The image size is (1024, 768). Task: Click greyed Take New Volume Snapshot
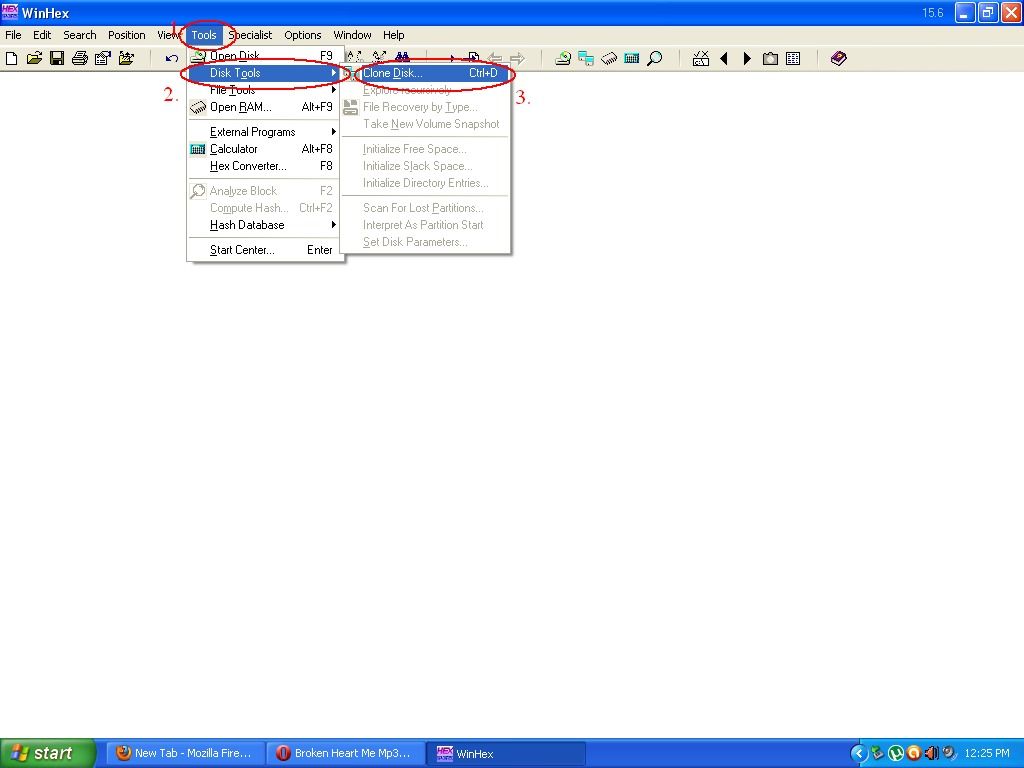pyautogui.click(x=425, y=124)
